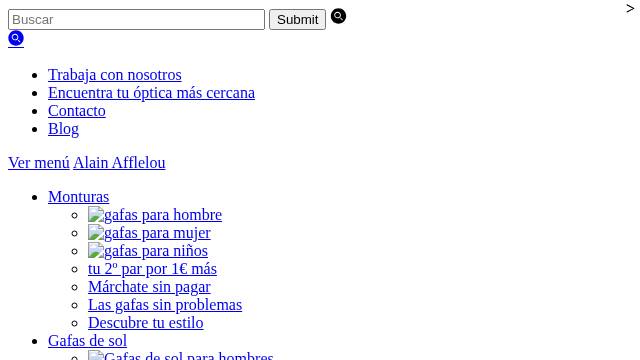This screenshot has height=360, width=640.
Task: Click broken image icon beside 'gafas para niños'
Action: (x=96, y=251)
